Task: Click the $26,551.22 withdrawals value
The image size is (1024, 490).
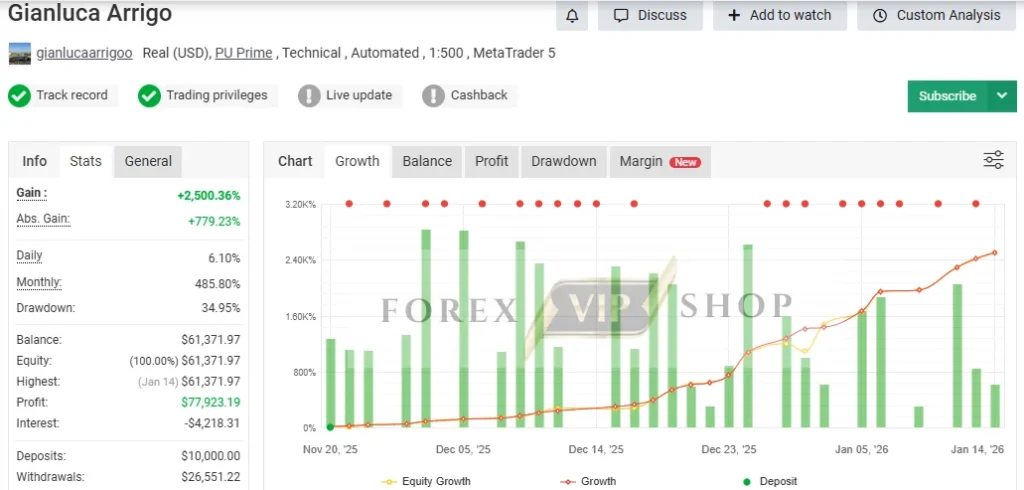Action: point(210,477)
